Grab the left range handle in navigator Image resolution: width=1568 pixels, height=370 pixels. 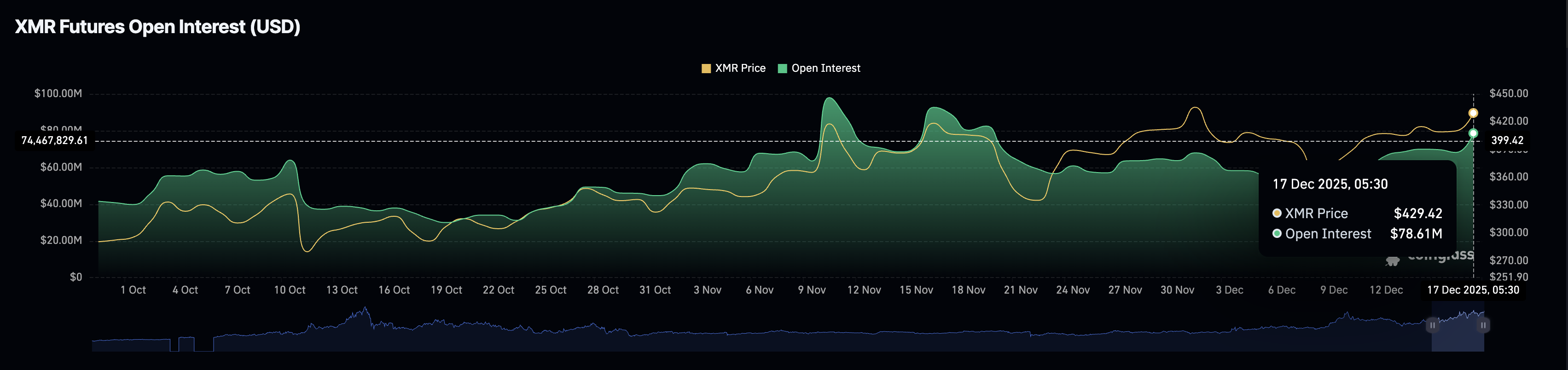pos(1432,325)
